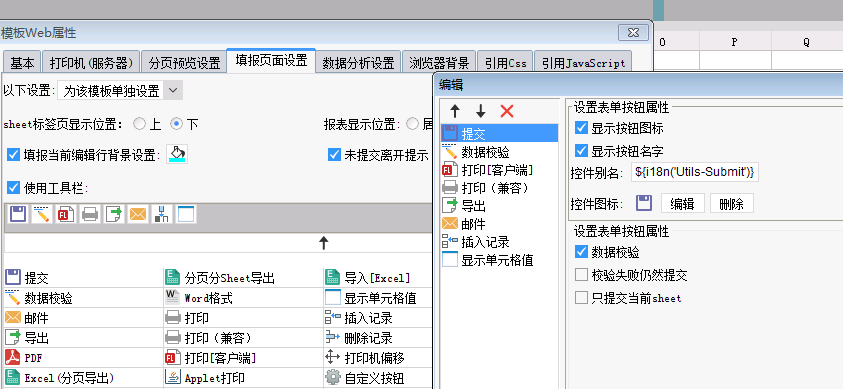Move item down with the arrow in 编辑 dialog
Image resolution: width=843 pixels, height=389 pixels.
[x=481, y=111]
